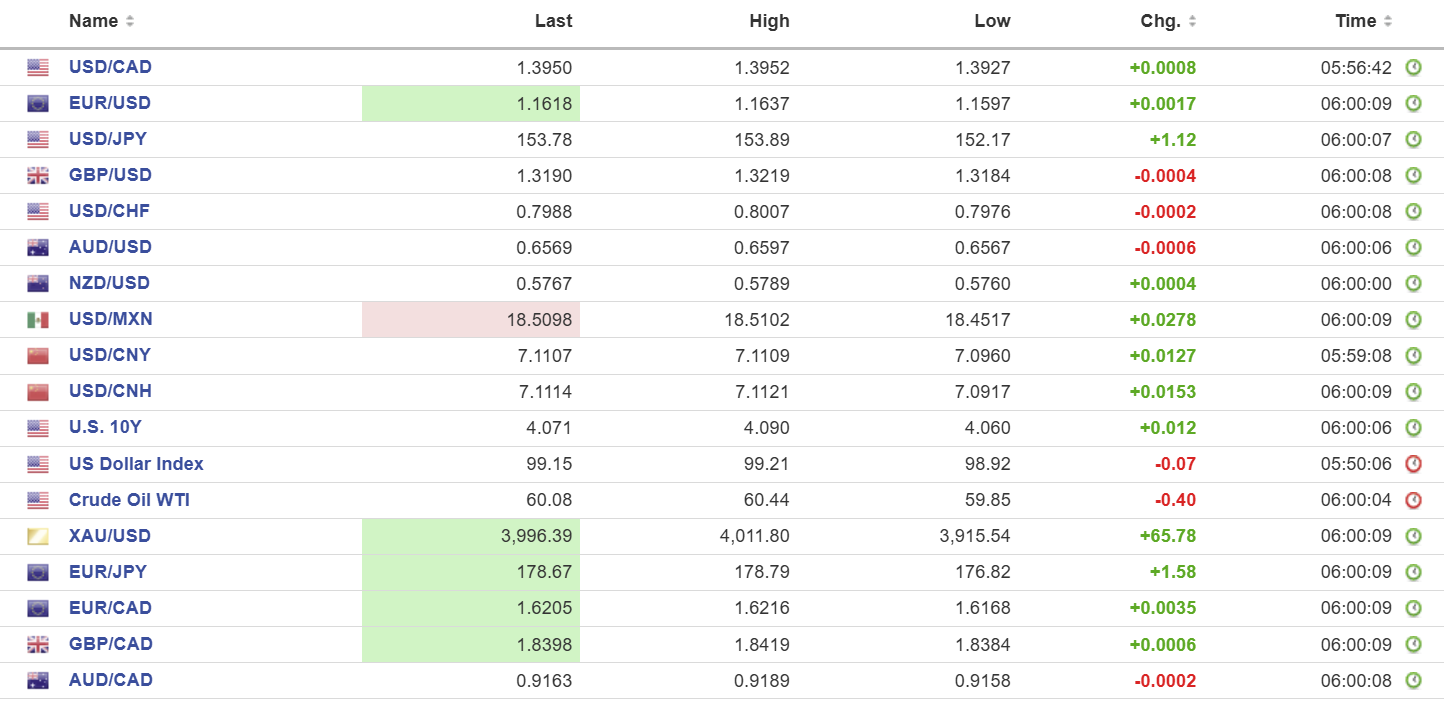Click the green clock icon in XAU/USD row
Viewport: 1444px width, 701px height.
[x=1413, y=536]
